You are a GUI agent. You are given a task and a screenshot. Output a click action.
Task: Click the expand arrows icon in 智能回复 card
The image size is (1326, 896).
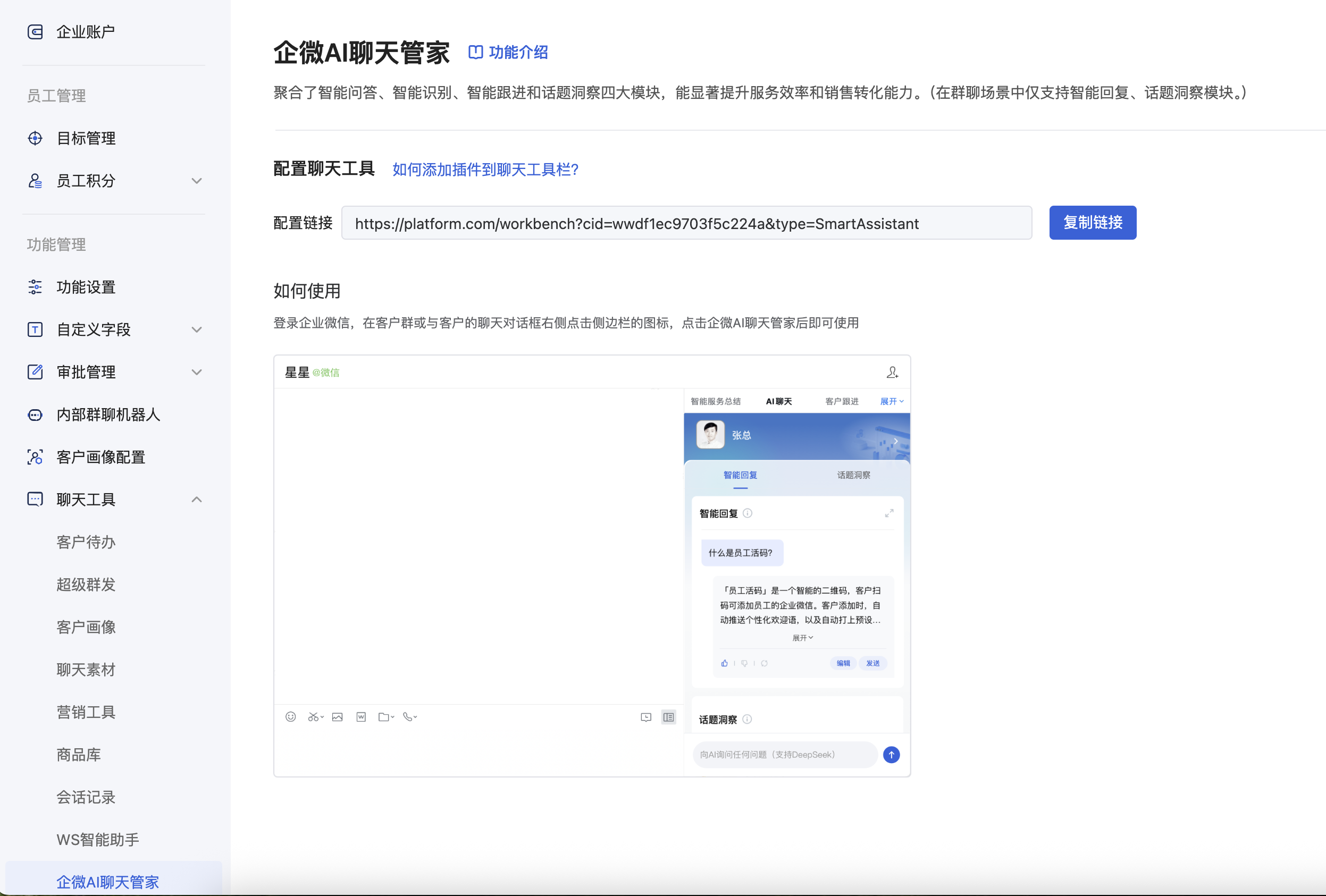point(889,513)
